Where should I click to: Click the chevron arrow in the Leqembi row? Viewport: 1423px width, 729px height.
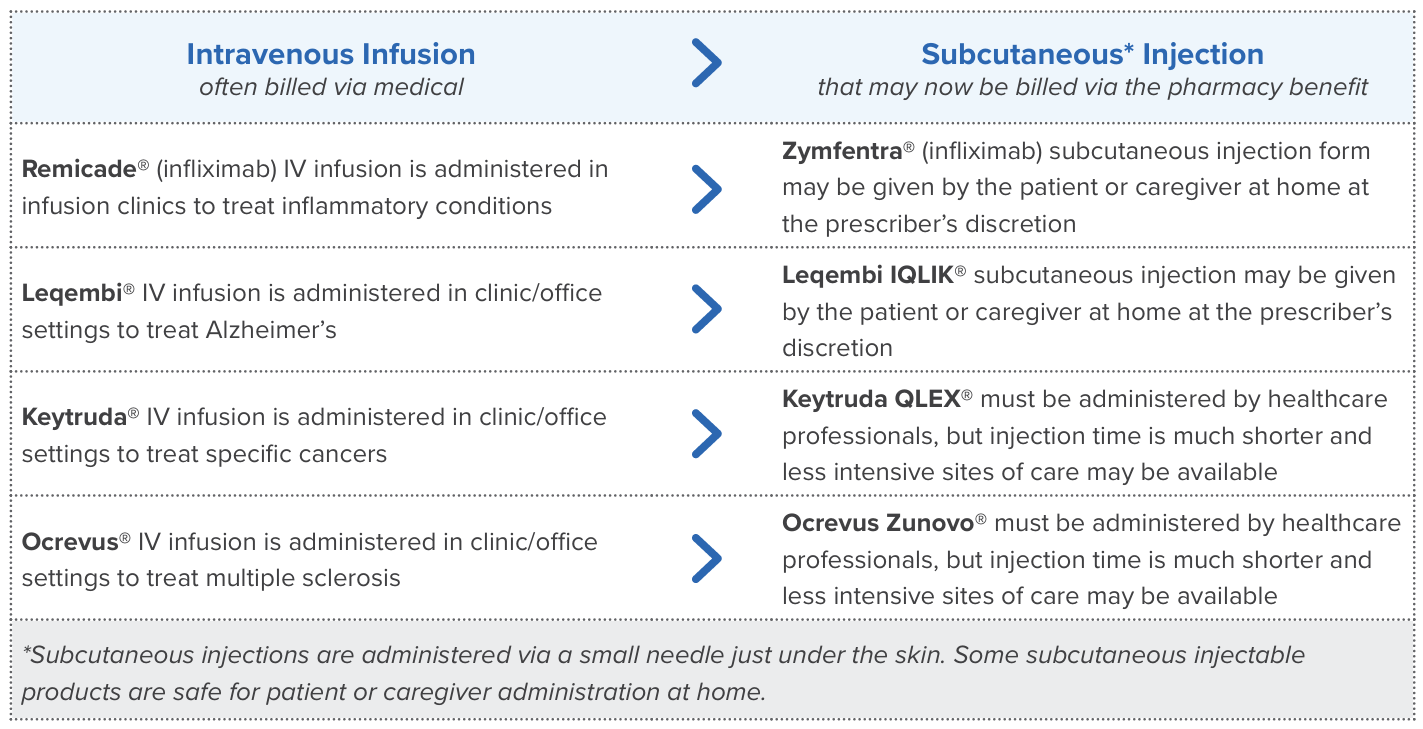point(706,310)
